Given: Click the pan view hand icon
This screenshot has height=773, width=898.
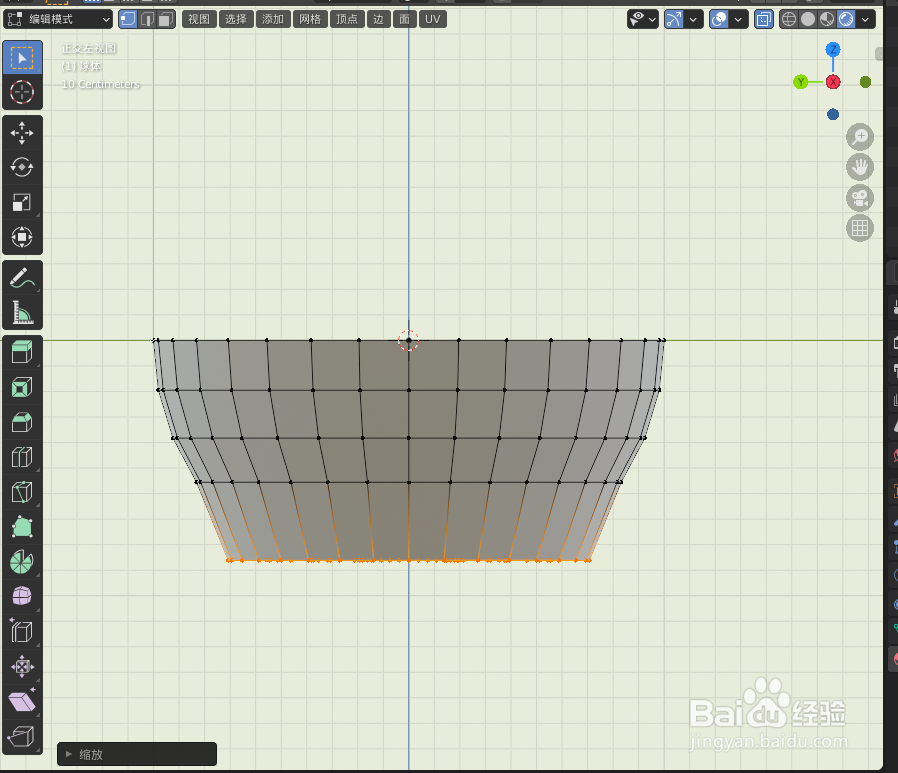Looking at the screenshot, I should pos(860,167).
